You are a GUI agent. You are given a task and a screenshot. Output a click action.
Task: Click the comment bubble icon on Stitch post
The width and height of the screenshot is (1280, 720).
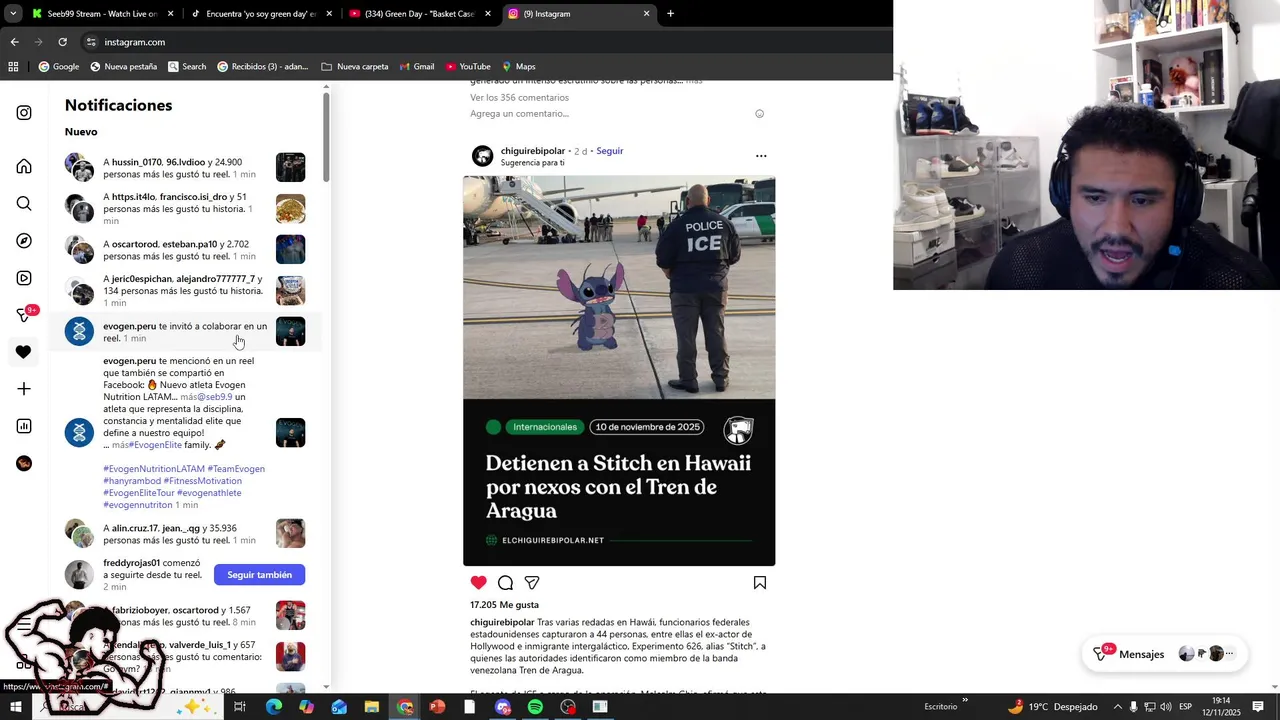pyautogui.click(x=505, y=583)
